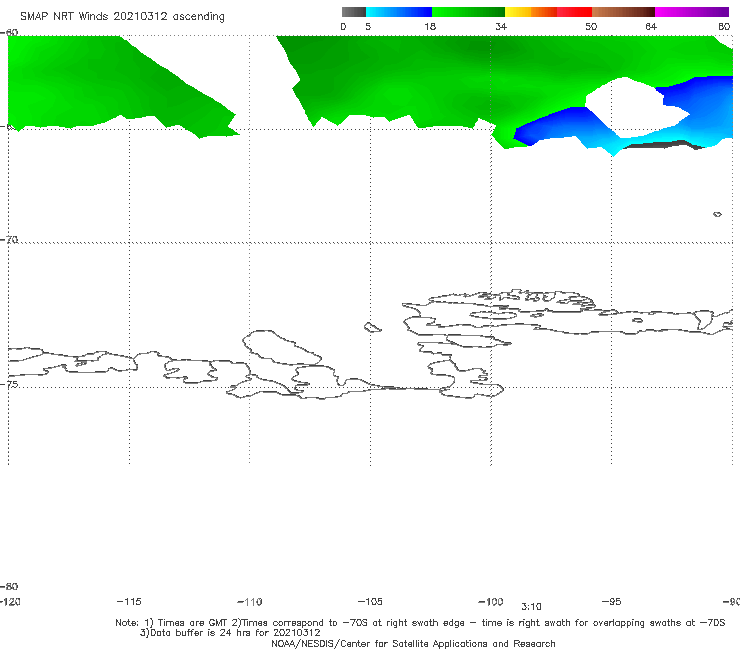Screen dimensions: 740x650
Task: Click the note line starting 'Note: 1) Times are GMT'
Action: coord(420,623)
